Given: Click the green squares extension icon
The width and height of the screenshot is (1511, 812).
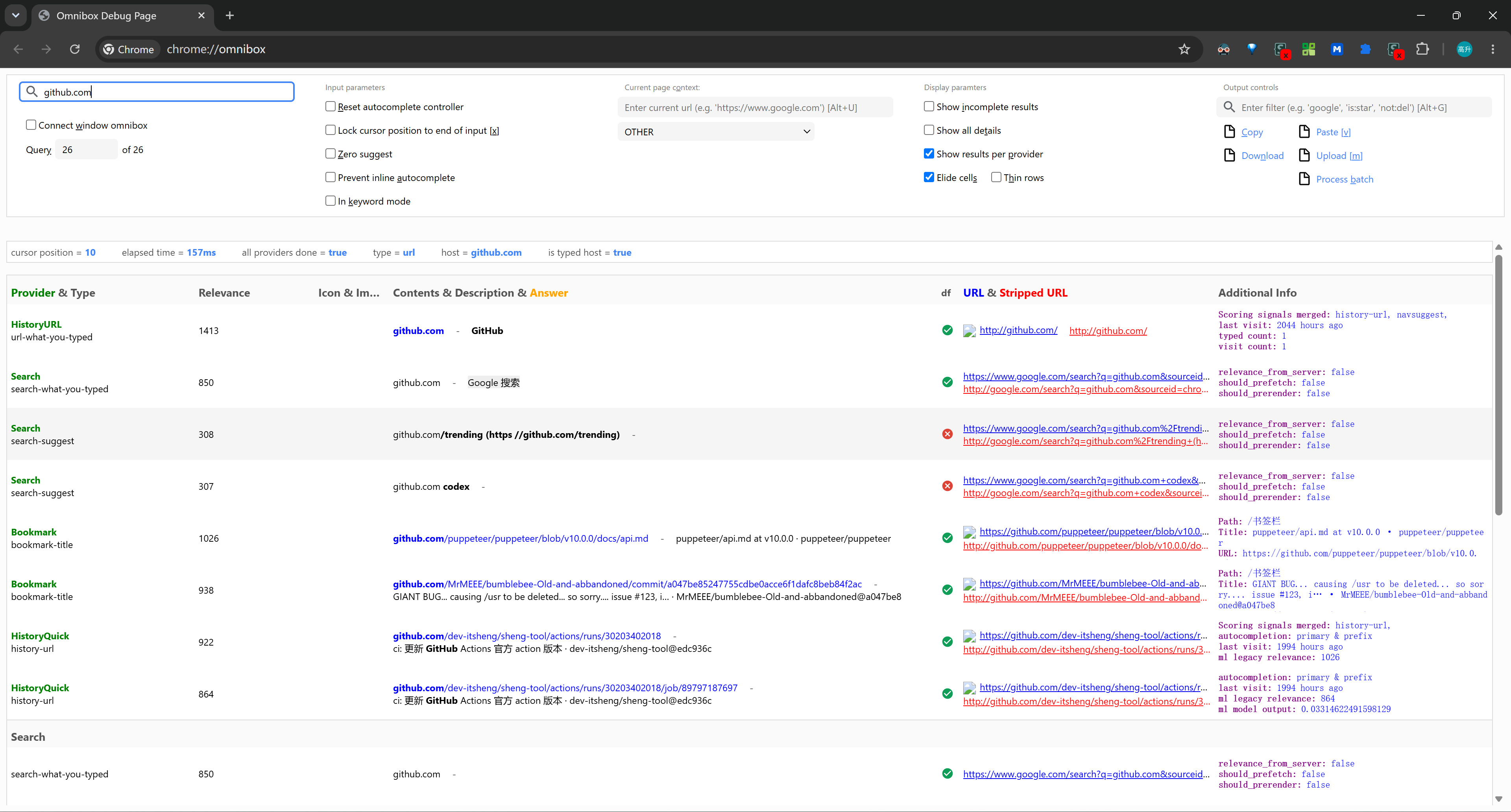Looking at the screenshot, I should point(1309,49).
